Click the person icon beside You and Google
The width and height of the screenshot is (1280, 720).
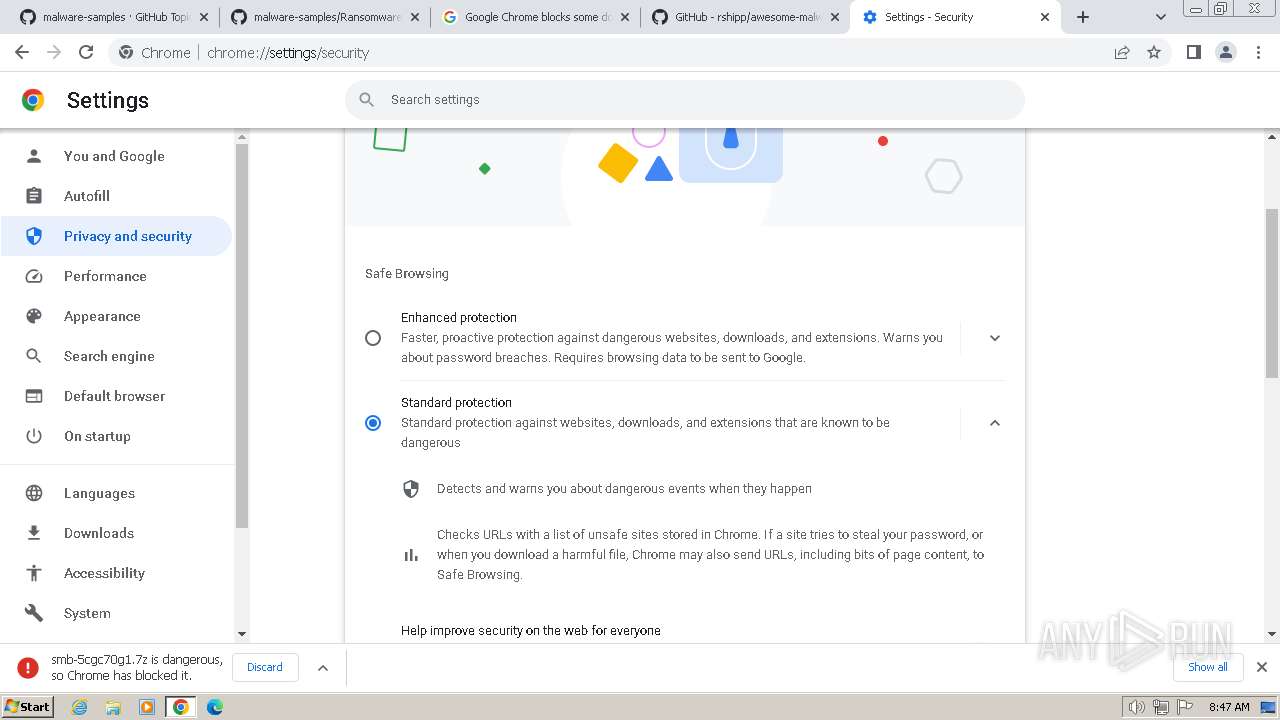(x=34, y=156)
